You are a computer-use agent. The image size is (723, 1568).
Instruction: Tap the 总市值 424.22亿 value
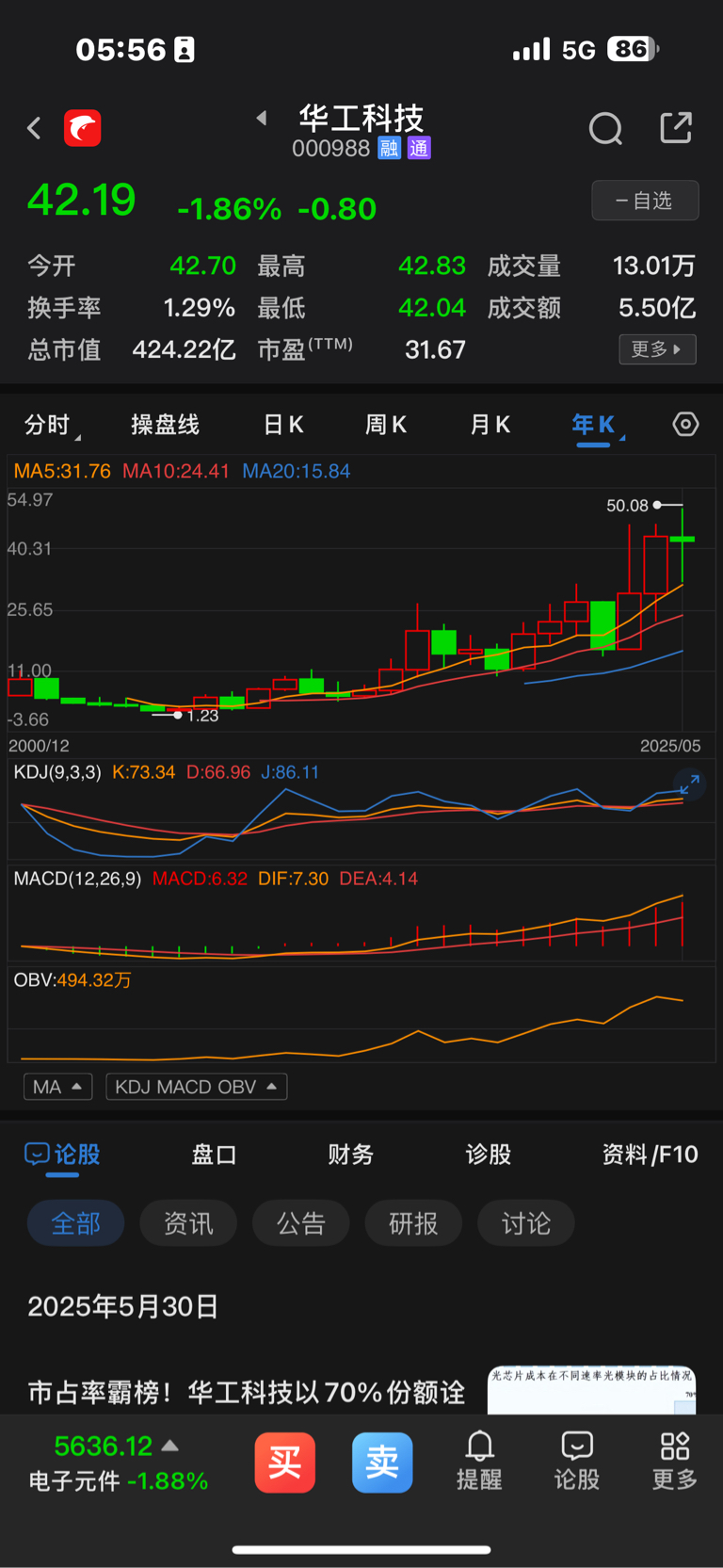tap(184, 349)
